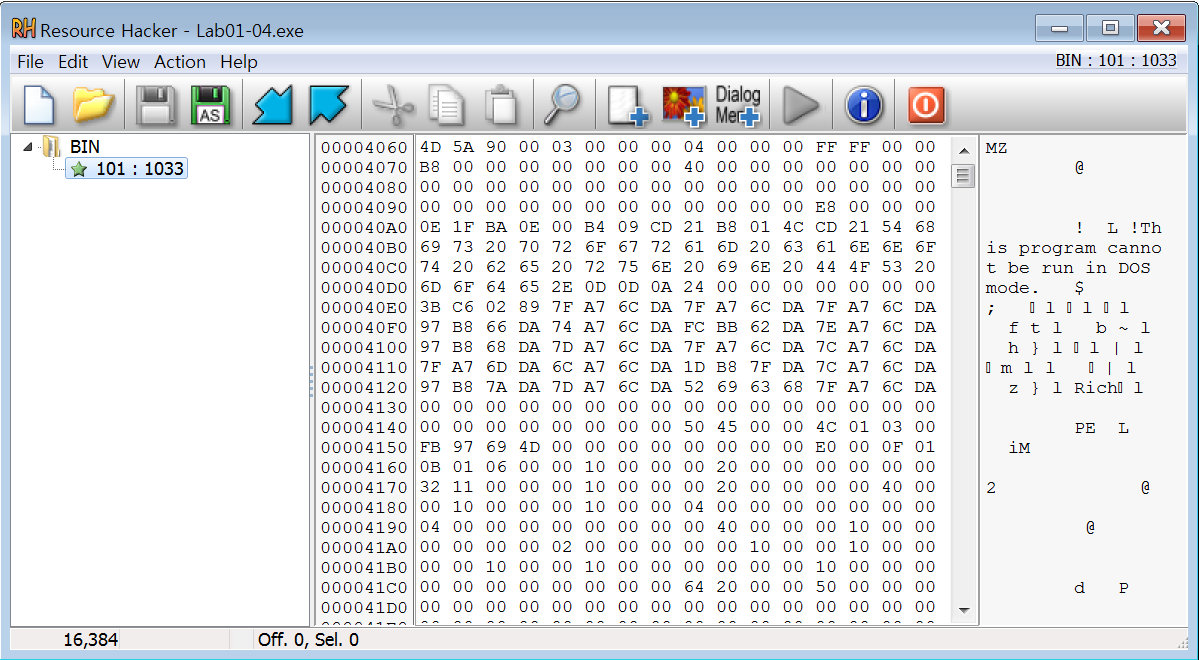Select the 101 : 1033 tree item

click(x=127, y=168)
